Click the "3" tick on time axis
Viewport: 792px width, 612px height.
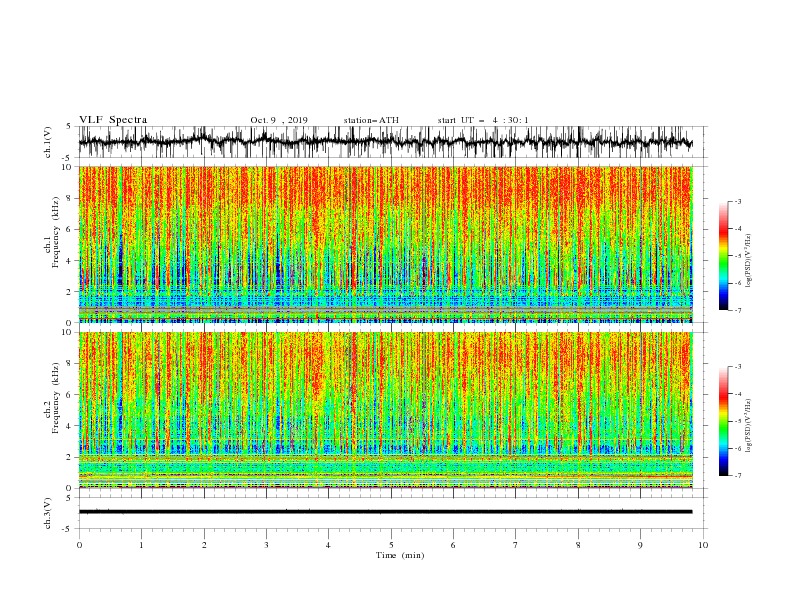point(266,545)
